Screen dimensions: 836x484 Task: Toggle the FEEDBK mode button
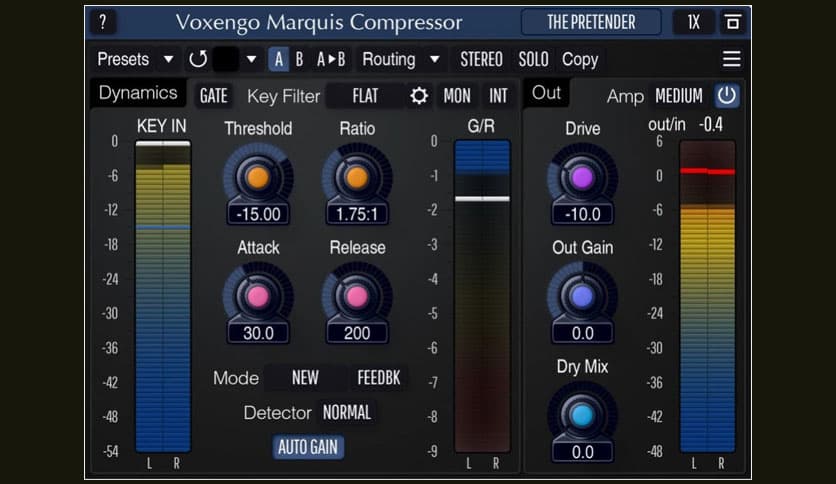click(x=379, y=378)
